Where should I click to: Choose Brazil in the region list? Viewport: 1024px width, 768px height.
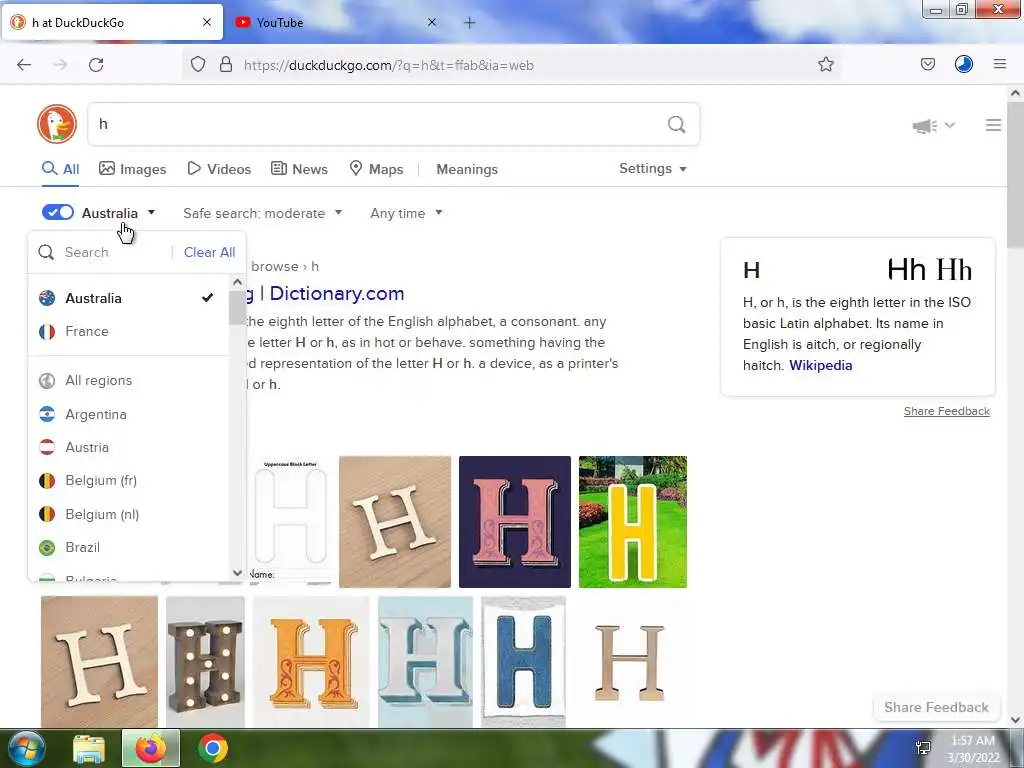tap(128, 547)
